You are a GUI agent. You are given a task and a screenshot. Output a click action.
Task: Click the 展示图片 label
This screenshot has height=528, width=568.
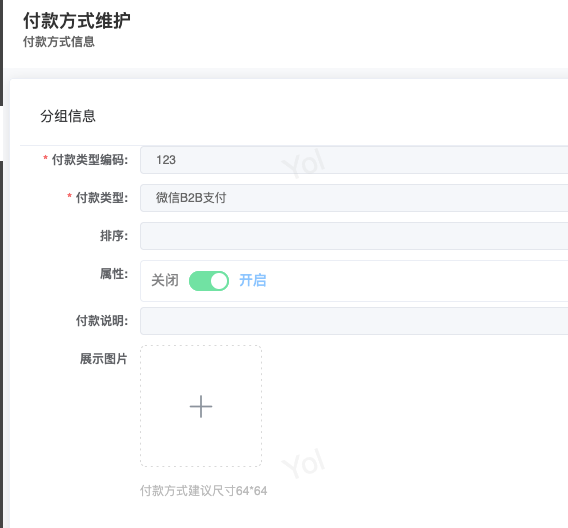104,359
